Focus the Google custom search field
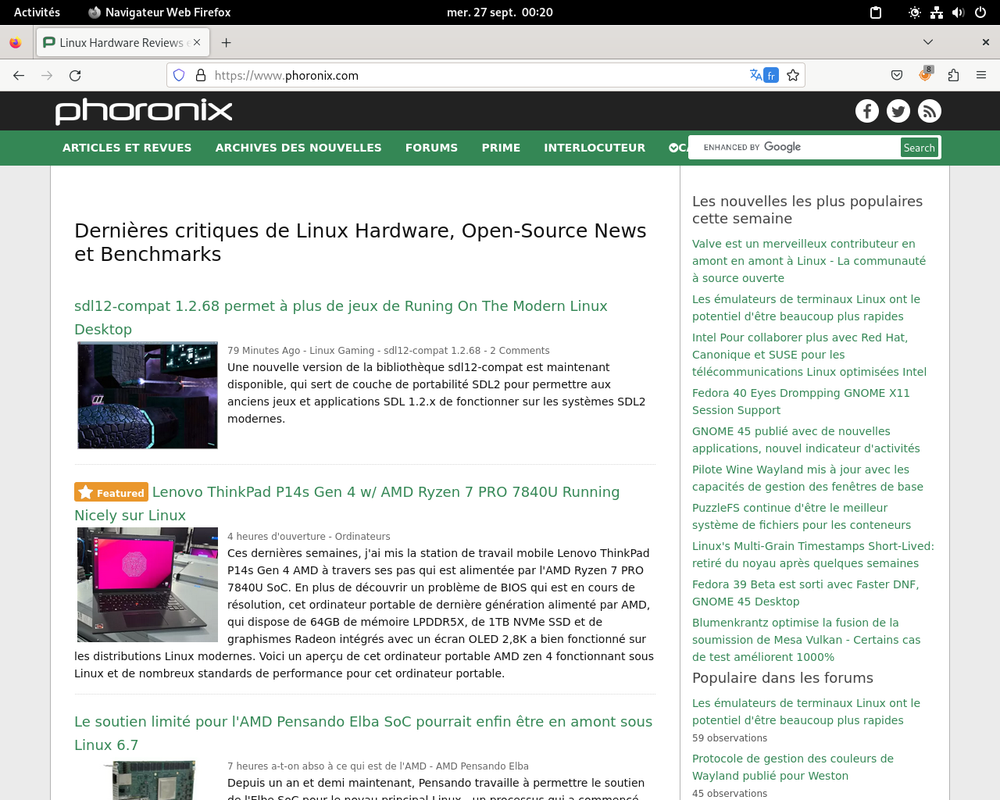Screen dimensions: 1000x800 796,147
